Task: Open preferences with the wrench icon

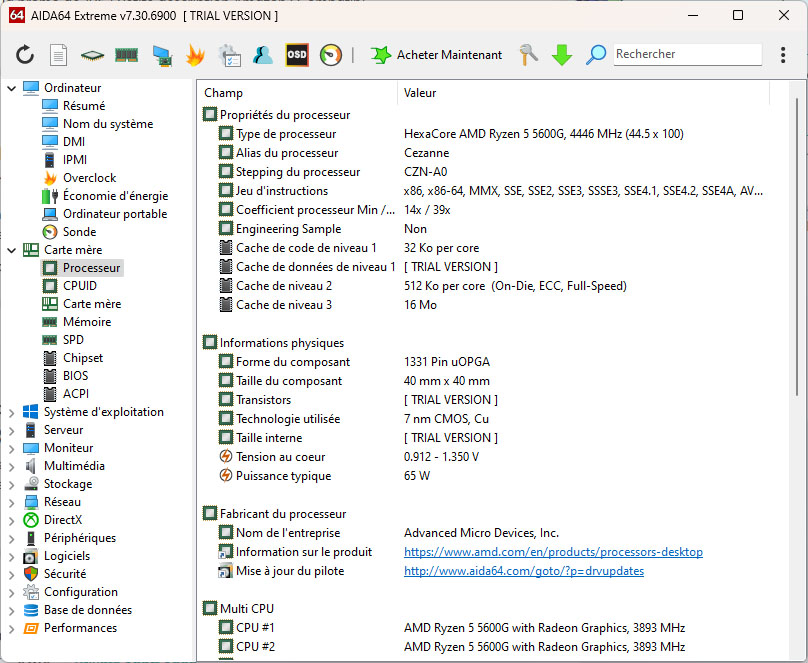Action: pyautogui.click(x=528, y=55)
